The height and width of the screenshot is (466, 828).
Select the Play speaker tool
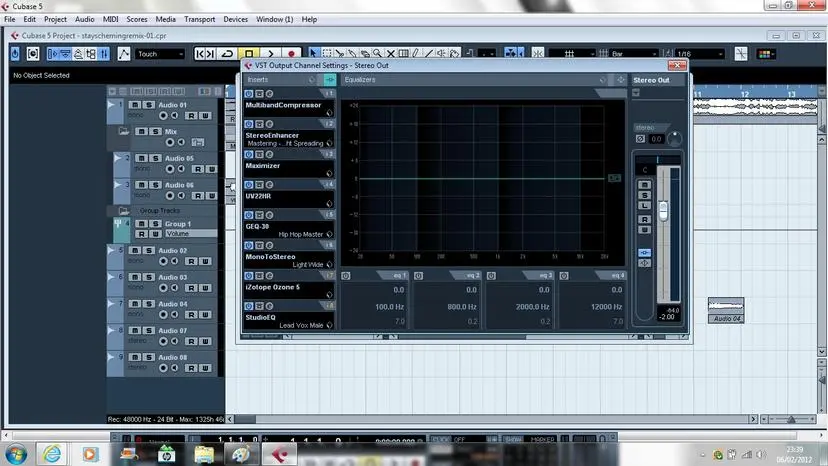[x=441, y=53]
